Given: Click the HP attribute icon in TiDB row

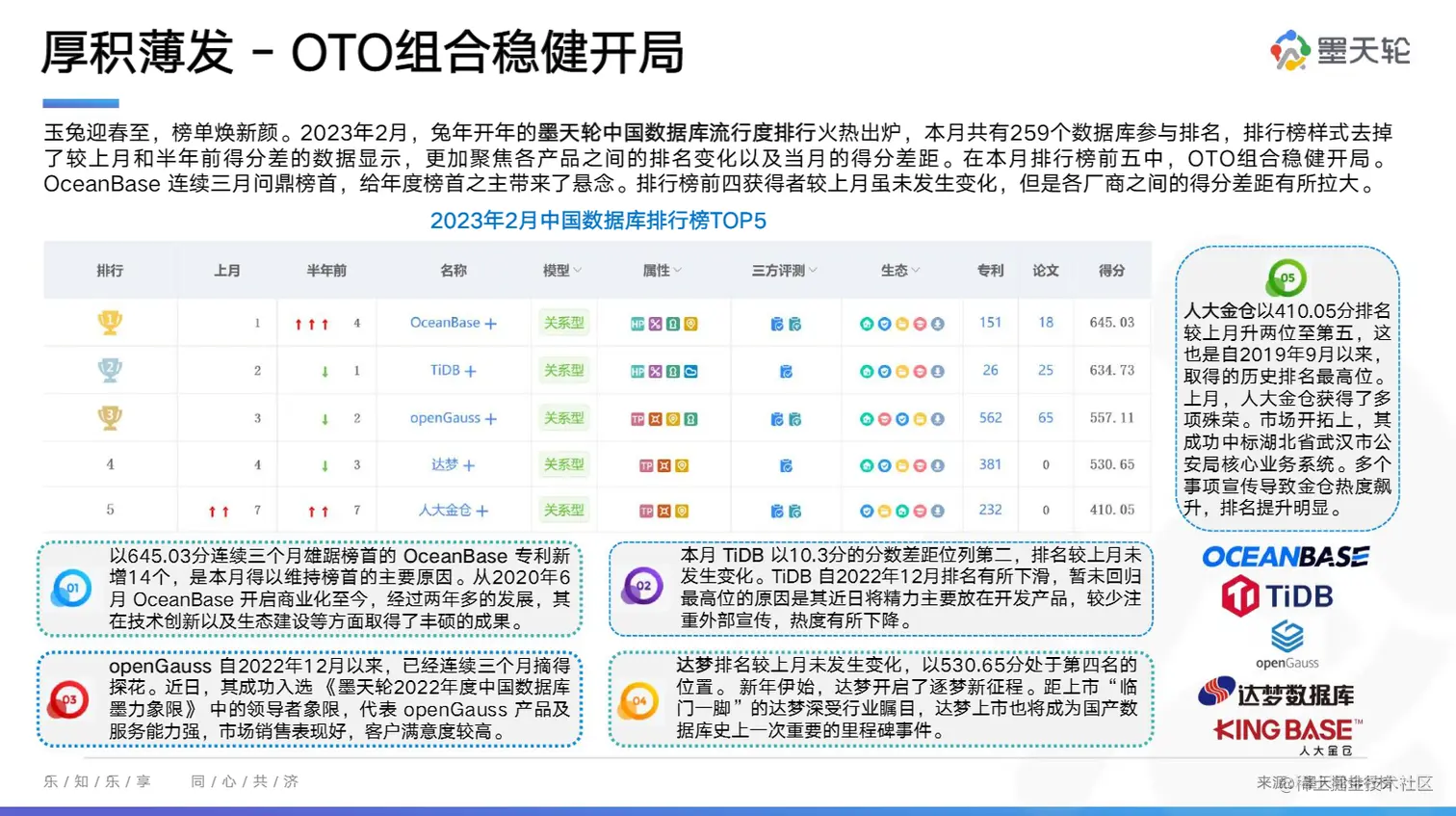Looking at the screenshot, I should point(637,371).
